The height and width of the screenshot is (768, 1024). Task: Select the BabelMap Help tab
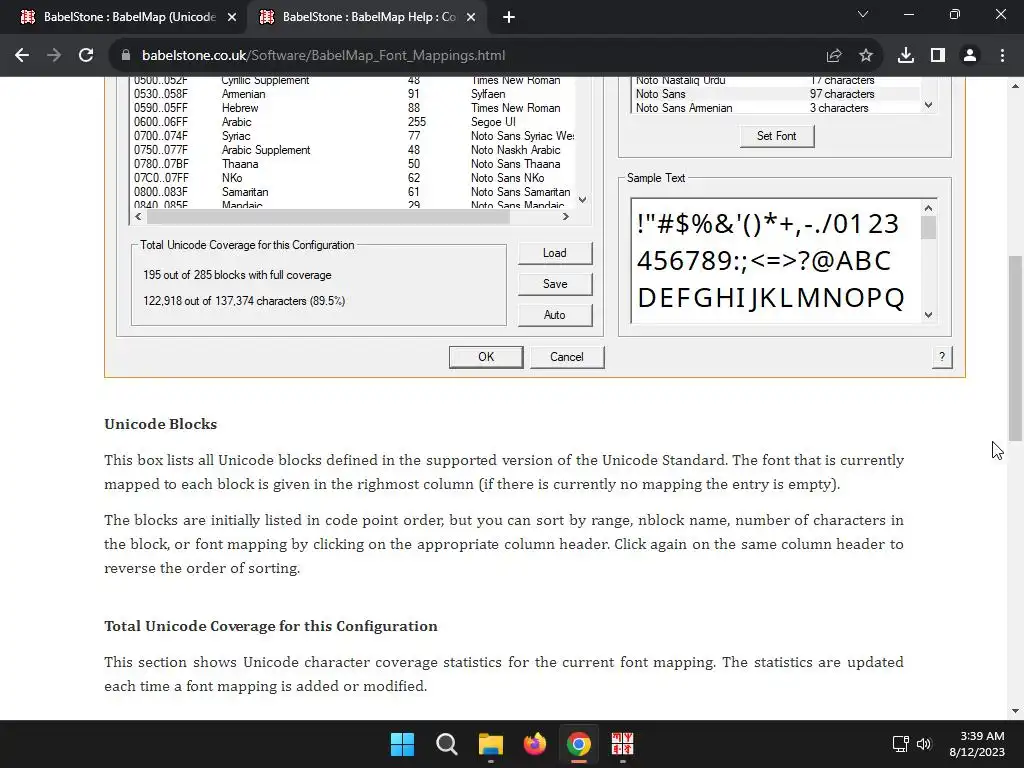pyautogui.click(x=369, y=18)
